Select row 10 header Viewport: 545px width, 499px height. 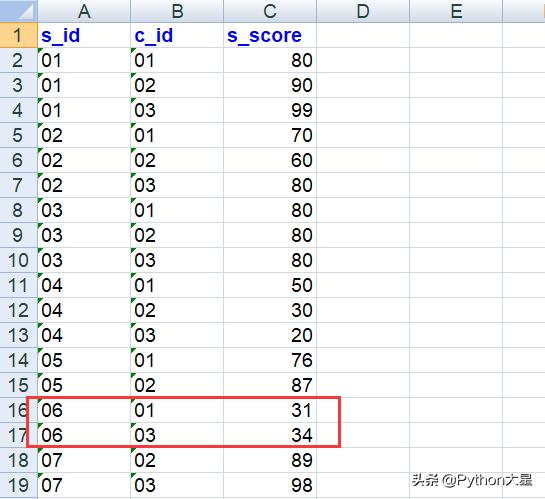click(x=18, y=260)
